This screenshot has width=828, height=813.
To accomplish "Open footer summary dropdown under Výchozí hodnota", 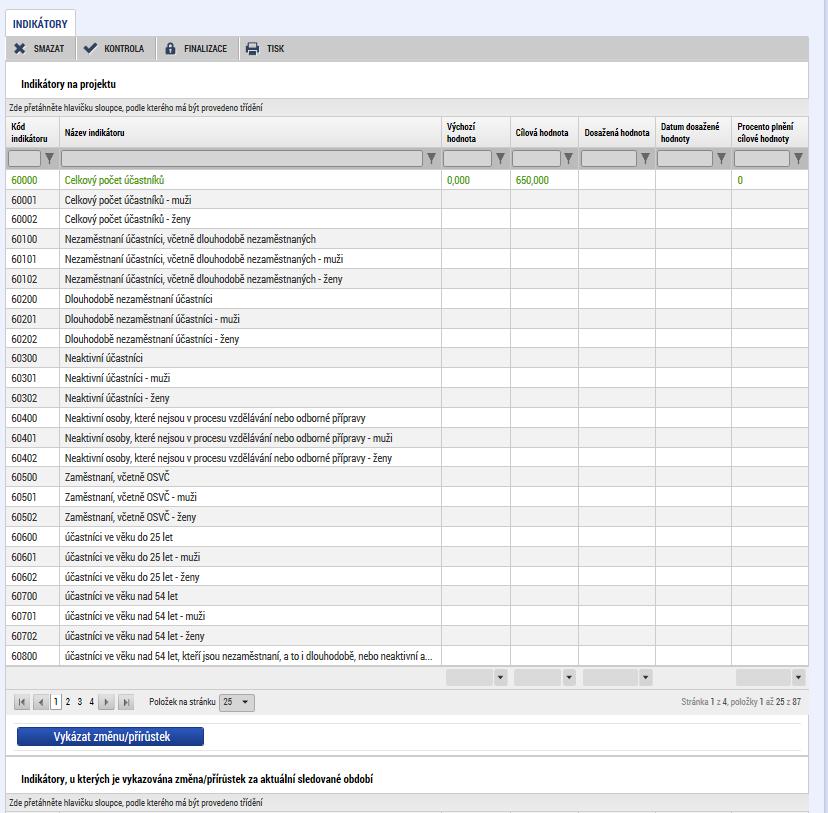I will pyautogui.click(x=500, y=677).
